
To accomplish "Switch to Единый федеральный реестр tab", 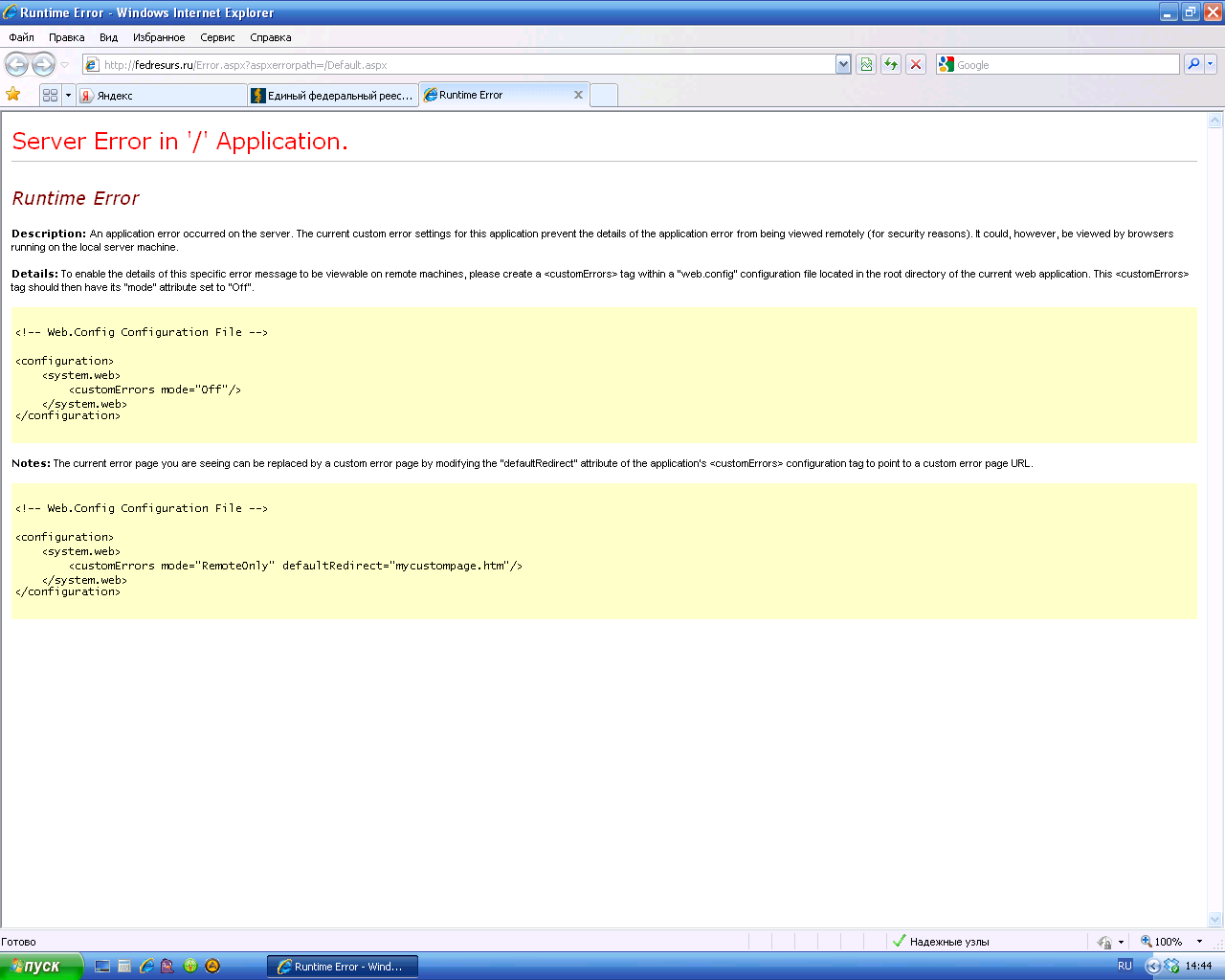I will pyautogui.click(x=333, y=96).
